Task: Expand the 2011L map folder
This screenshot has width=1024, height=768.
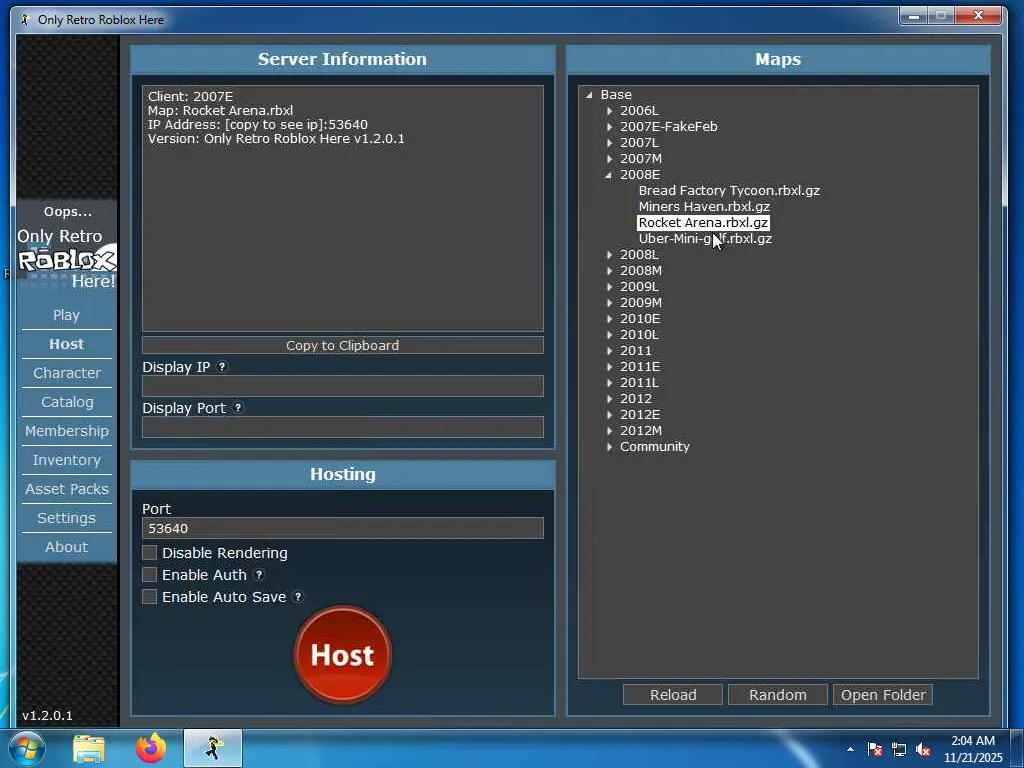Action: coord(609,383)
